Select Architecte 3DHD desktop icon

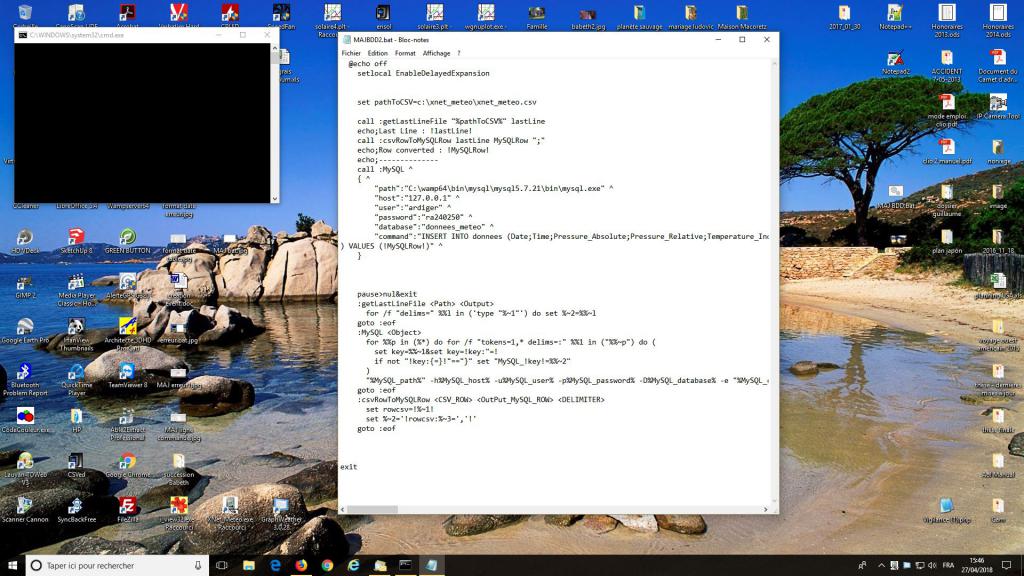pyautogui.click(x=127, y=335)
